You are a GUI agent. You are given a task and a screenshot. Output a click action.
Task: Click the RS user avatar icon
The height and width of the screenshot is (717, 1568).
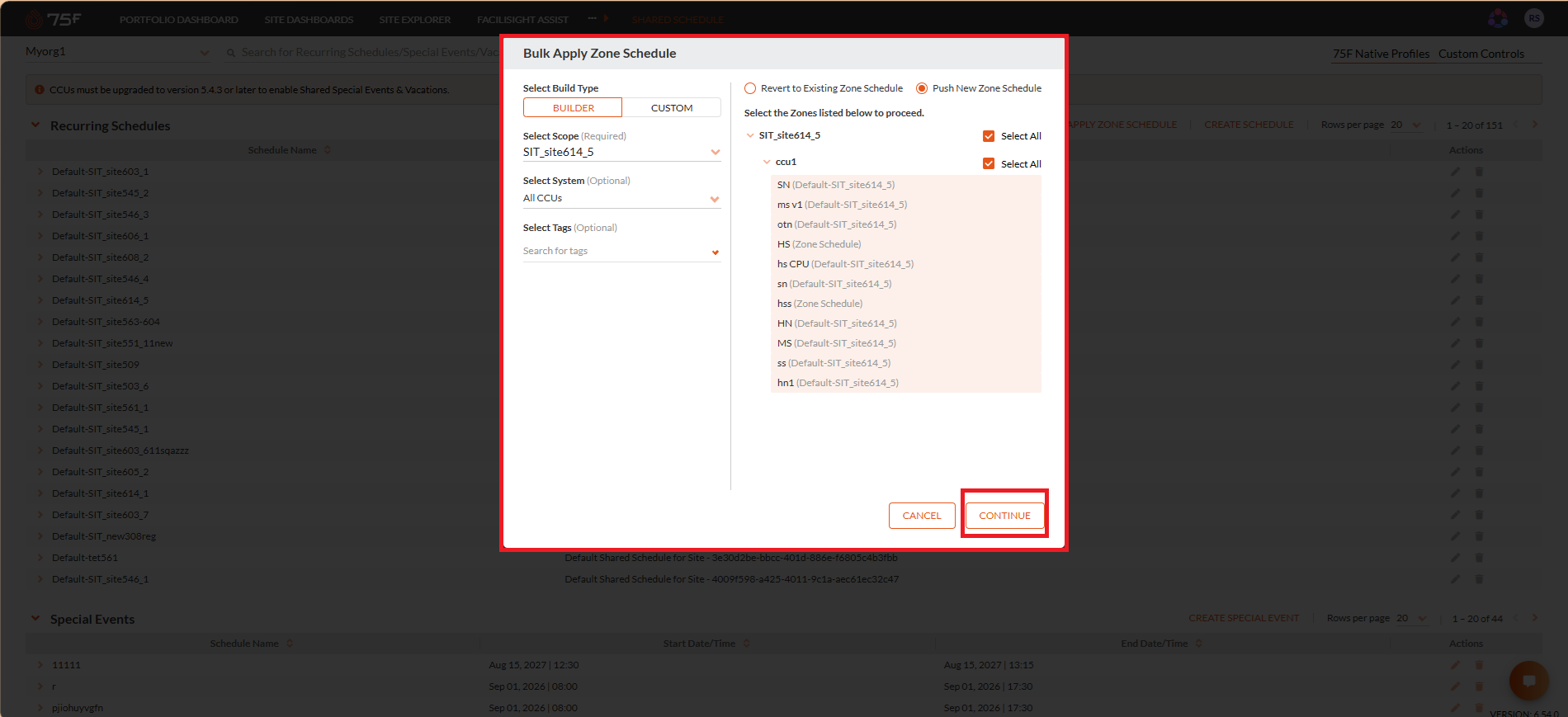[1533, 18]
